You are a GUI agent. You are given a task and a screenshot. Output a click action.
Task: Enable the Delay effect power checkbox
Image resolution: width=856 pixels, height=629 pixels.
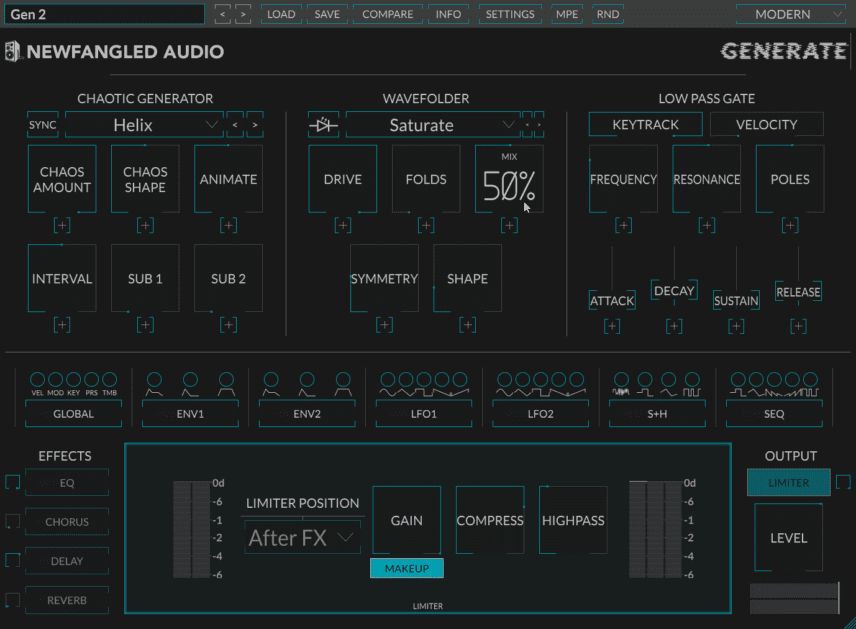(x=13, y=560)
